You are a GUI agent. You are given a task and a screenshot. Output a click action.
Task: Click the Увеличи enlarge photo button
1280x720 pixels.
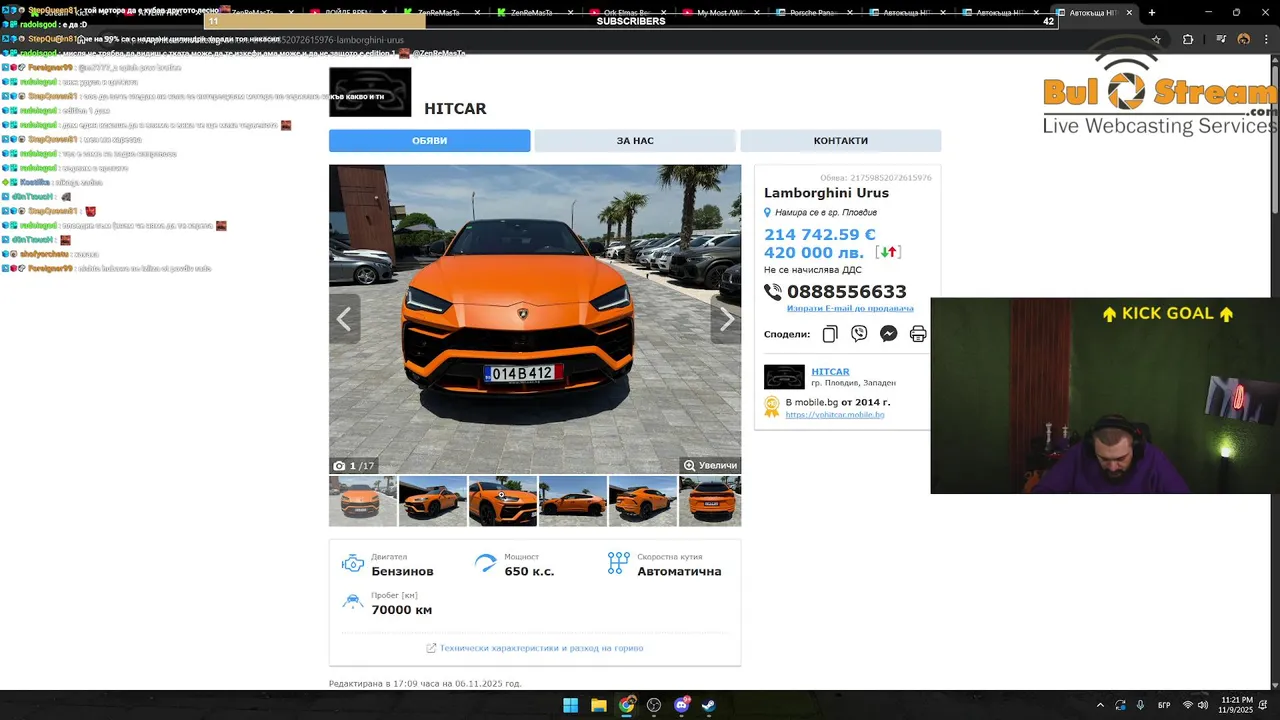pyautogui.click(x=710, y=465)
